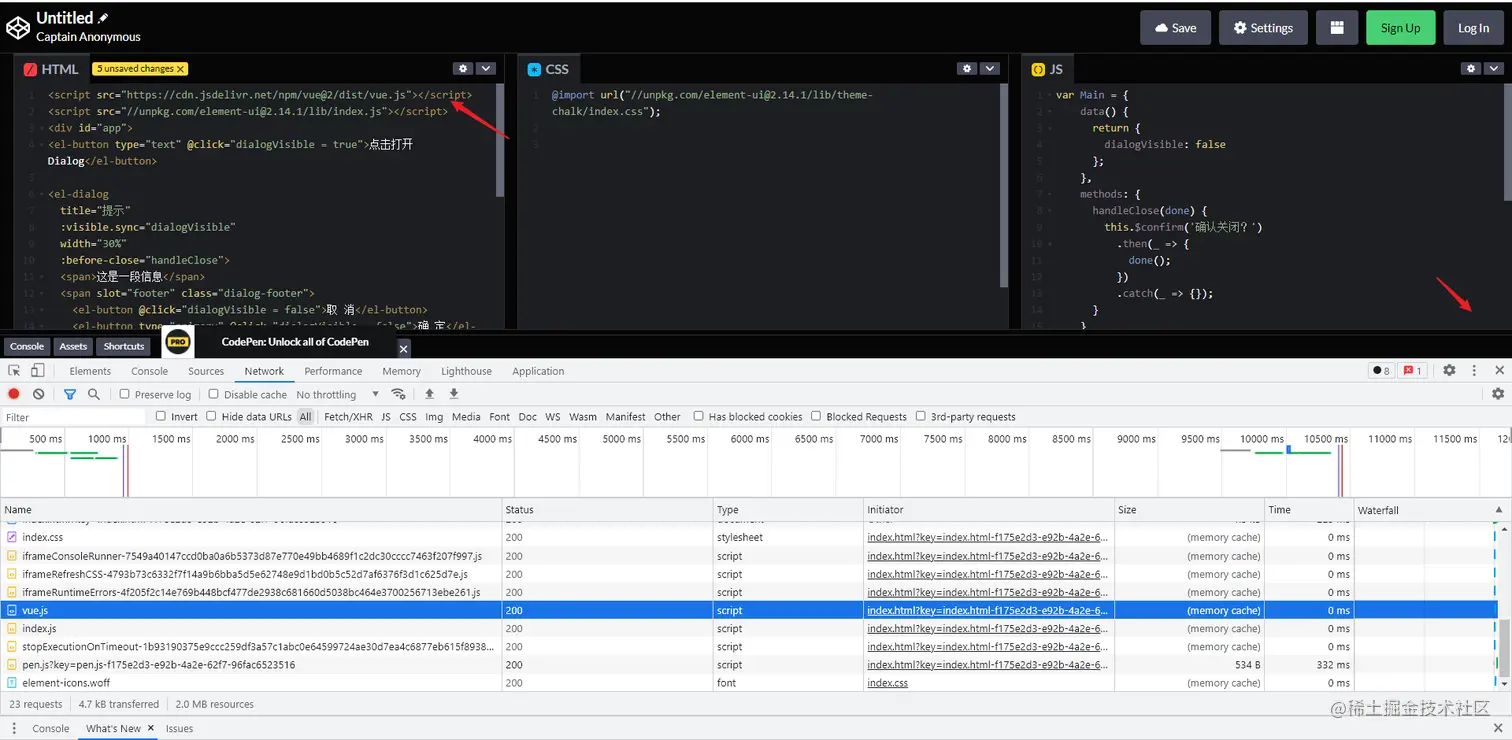This screenshot has width=1512, height=740.
Task: Expand CSS editor dropdown chevron
Action: pos(990,69)
